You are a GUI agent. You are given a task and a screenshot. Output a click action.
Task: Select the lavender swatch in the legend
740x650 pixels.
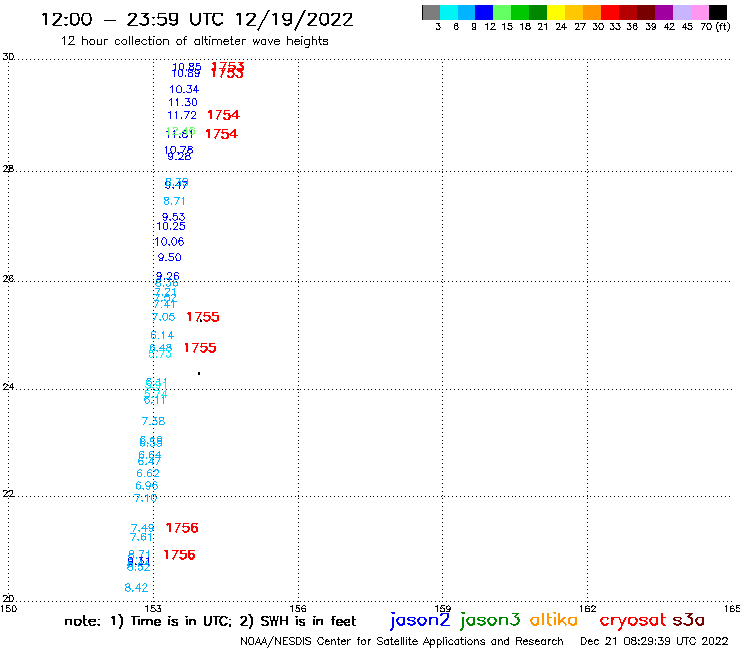point(681,12)
